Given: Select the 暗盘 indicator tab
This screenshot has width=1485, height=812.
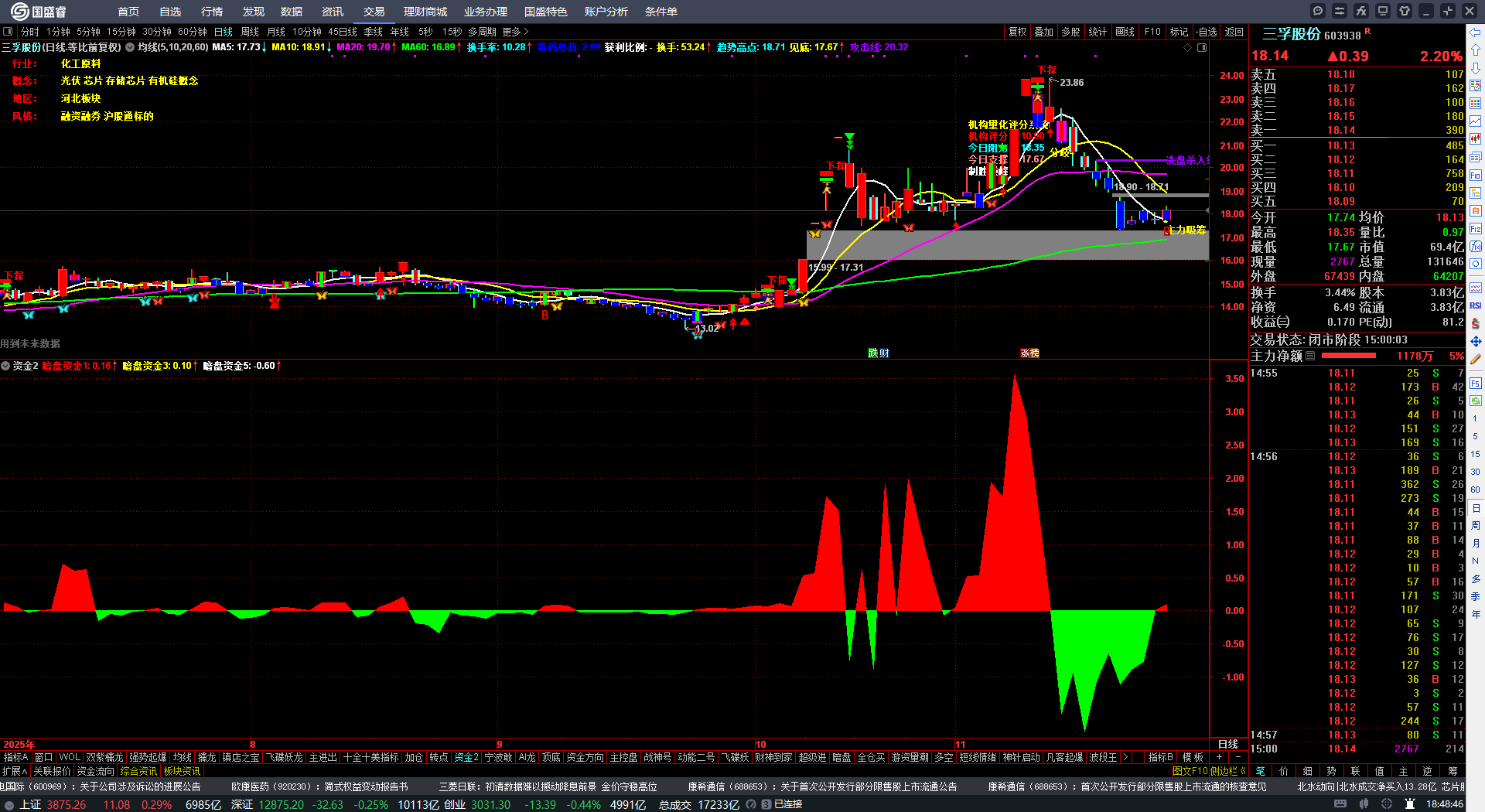Looking at the screenshot, I should coord(841,757).
